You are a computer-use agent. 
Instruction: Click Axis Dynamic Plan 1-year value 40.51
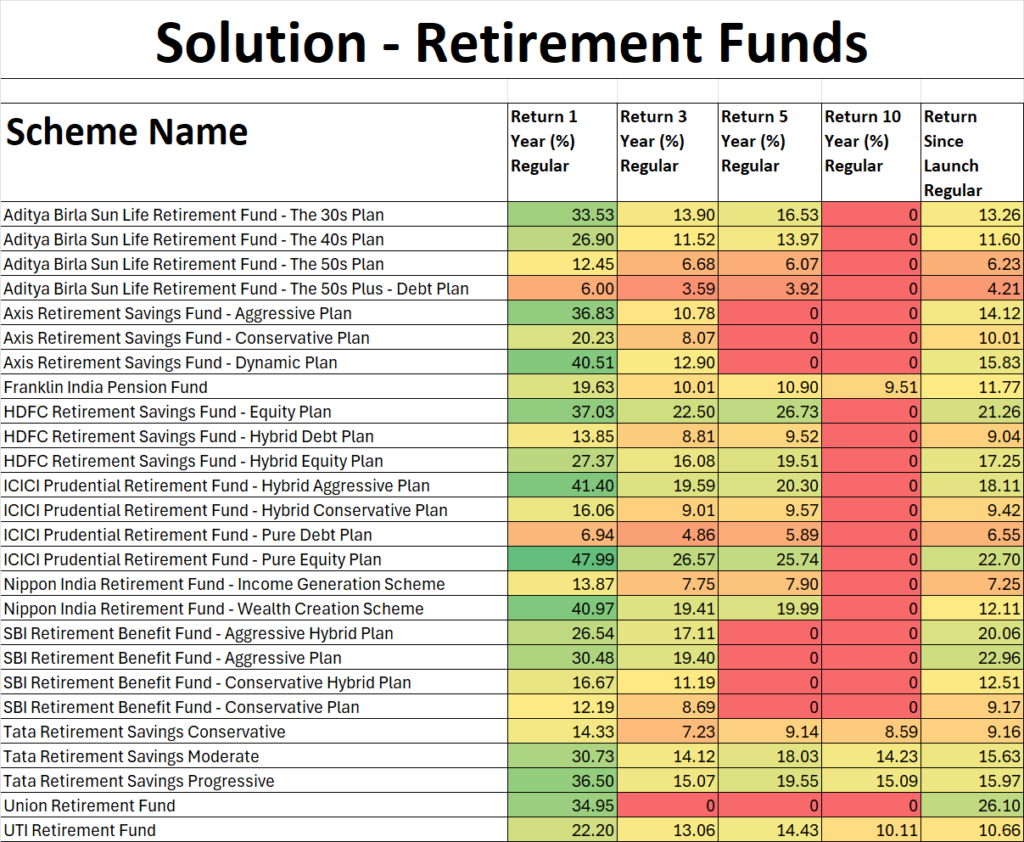562,362
